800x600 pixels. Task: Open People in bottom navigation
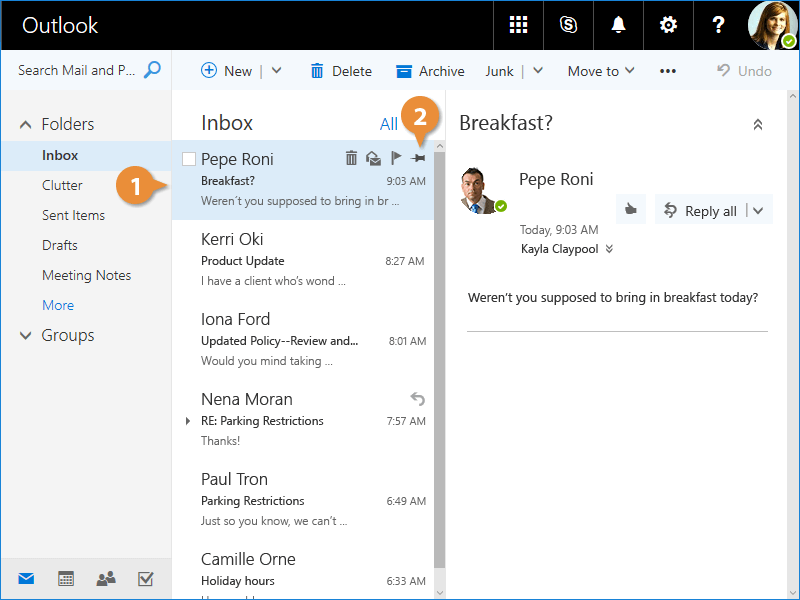point(105,578)
